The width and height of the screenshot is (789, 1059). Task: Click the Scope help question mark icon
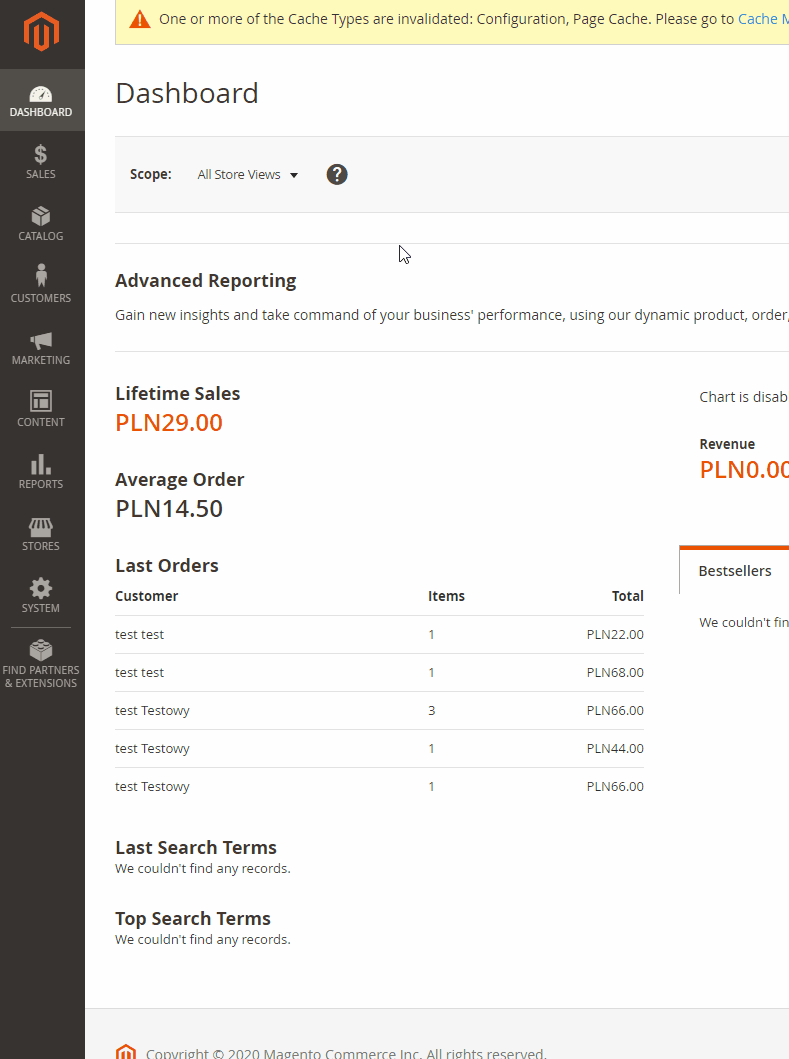tap(337, 174)
